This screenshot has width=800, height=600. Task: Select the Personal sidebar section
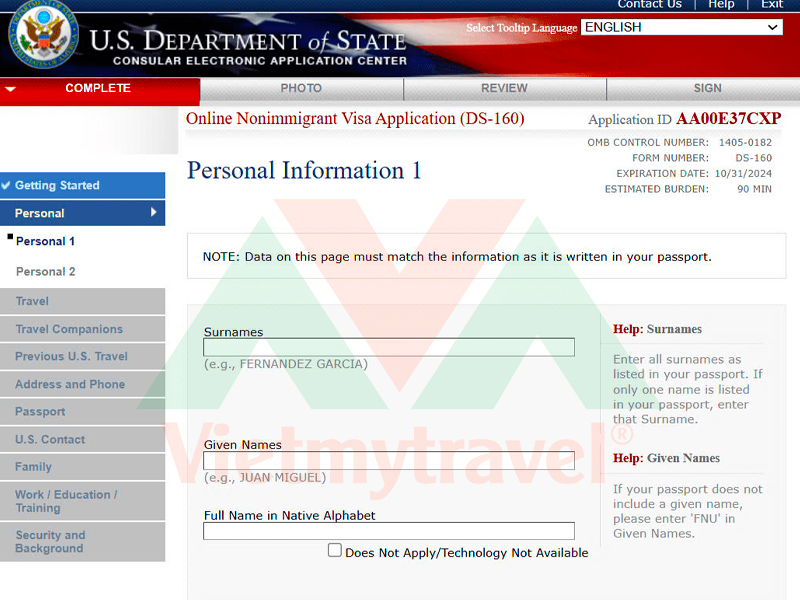(x=83, y=213)
